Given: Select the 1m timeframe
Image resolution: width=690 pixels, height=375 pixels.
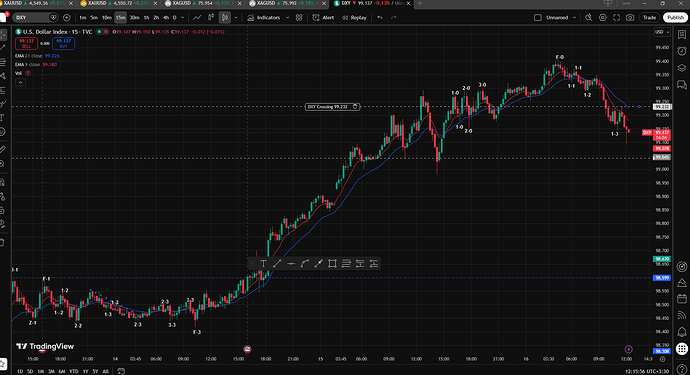Looking at the screenshot, I should coord(82,18).
